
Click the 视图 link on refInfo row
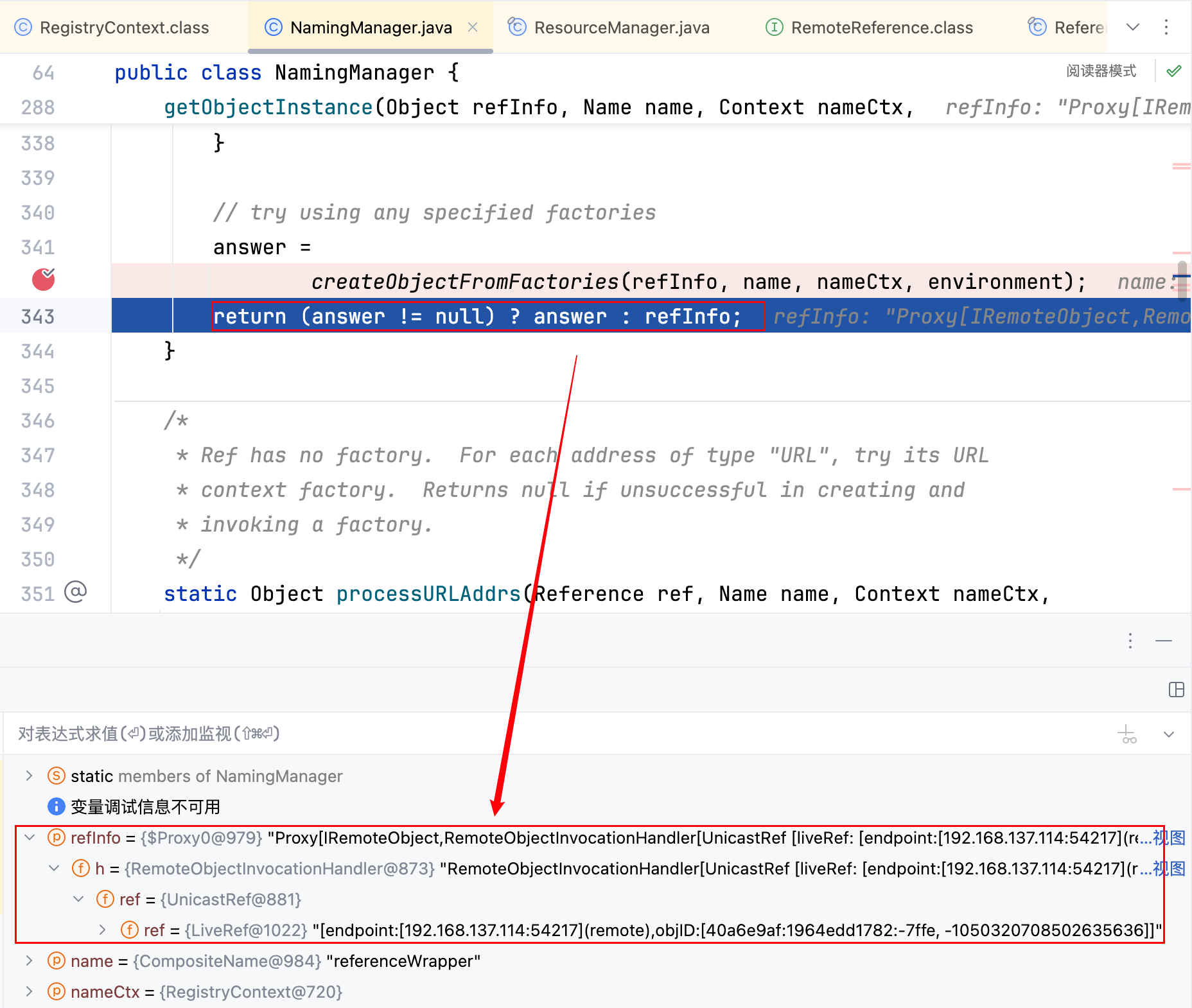(1169, 837)
